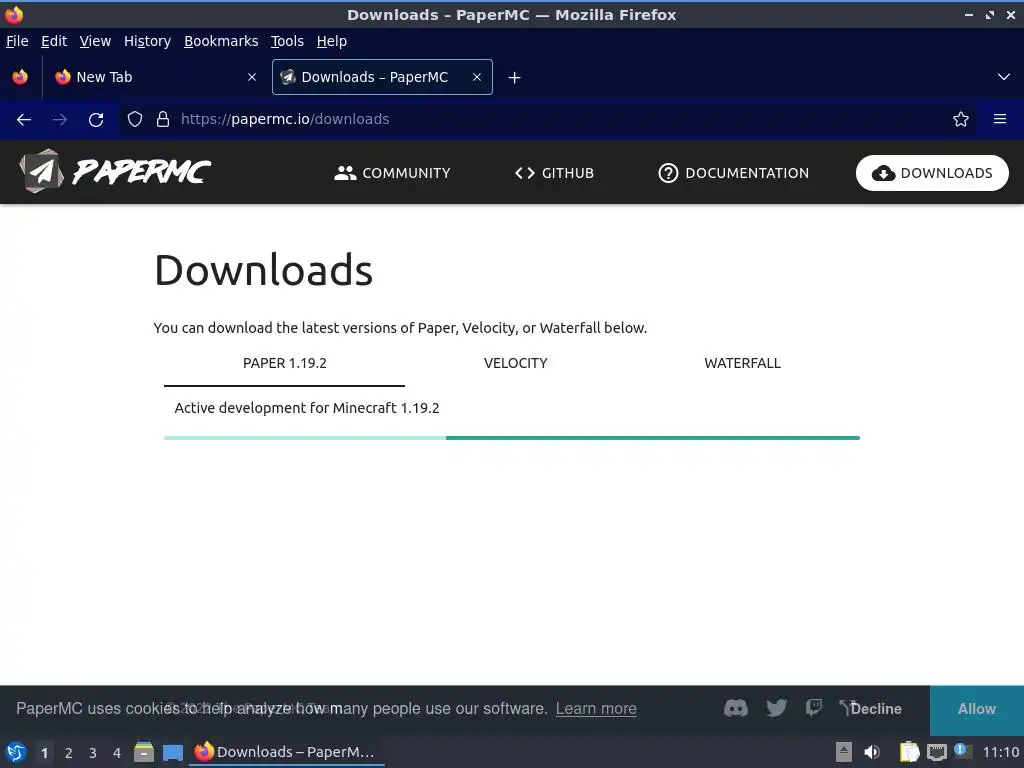Open Firefox View pinned icon
This screenshot has width=1024, height=768.
pos(20,77)
